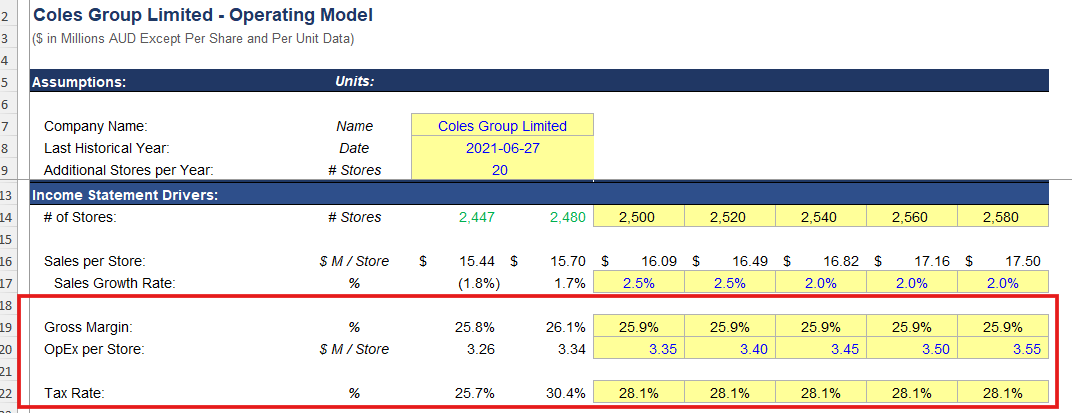Select the 2,520 stores cell
Screen dimensions: 1072x413
729,217
